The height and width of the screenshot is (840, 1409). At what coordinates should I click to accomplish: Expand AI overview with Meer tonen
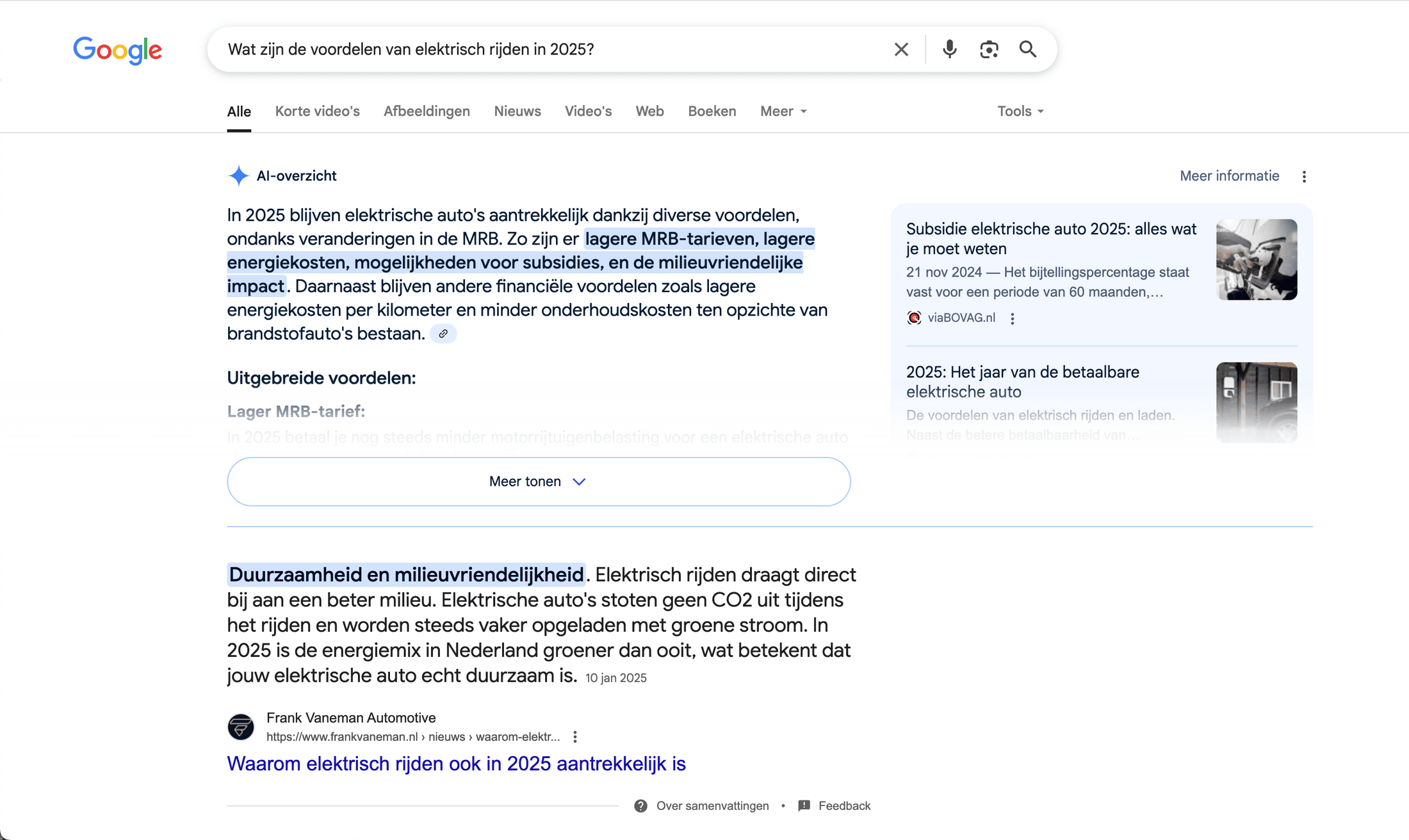click(x=538, y=481)
